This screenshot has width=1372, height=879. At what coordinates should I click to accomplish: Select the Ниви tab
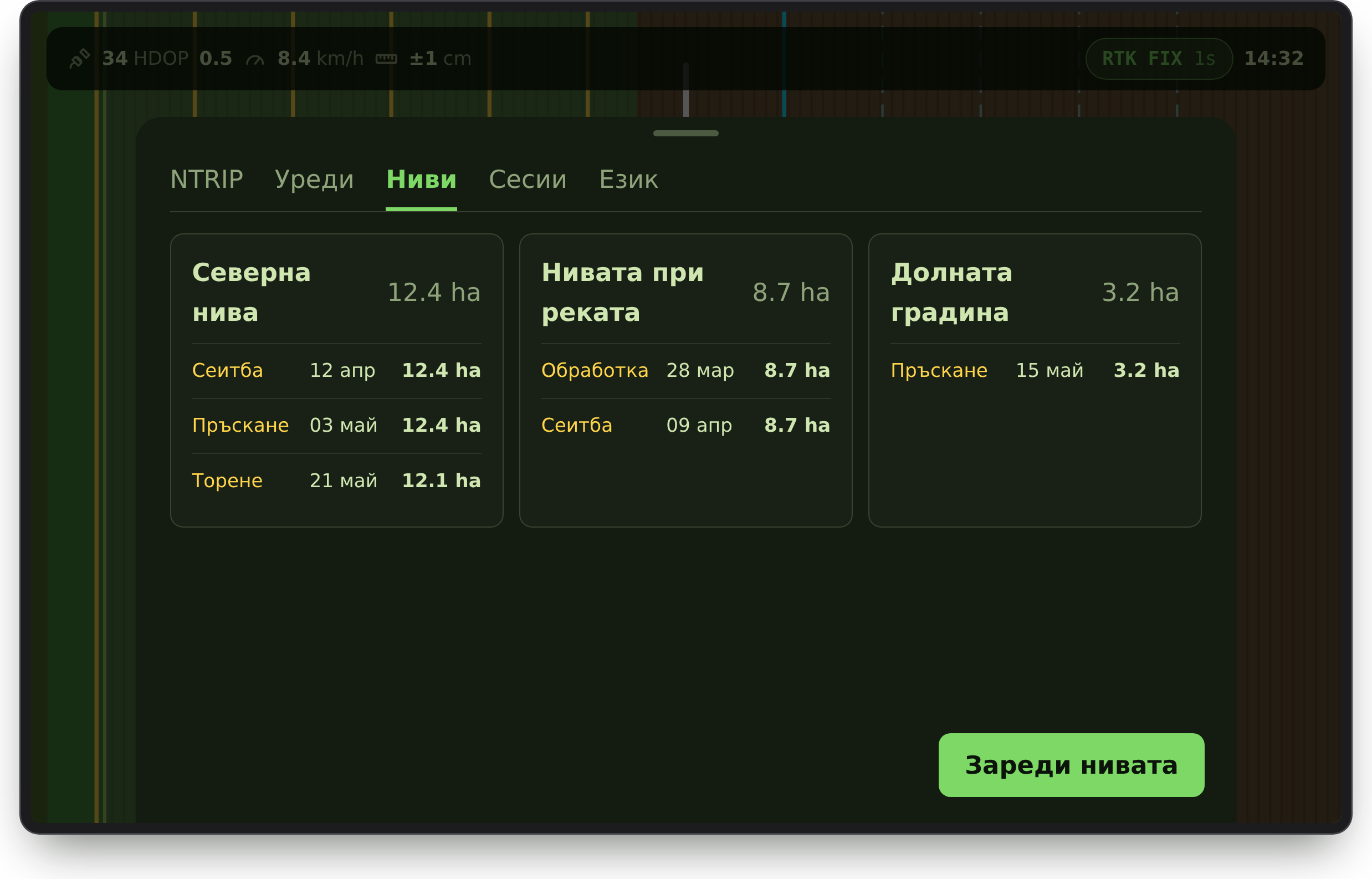421,180
